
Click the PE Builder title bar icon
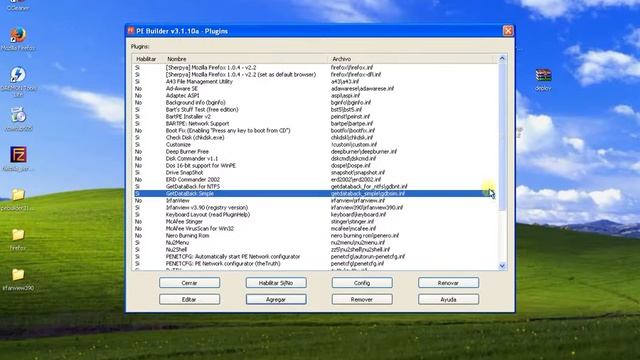(131, 31)
